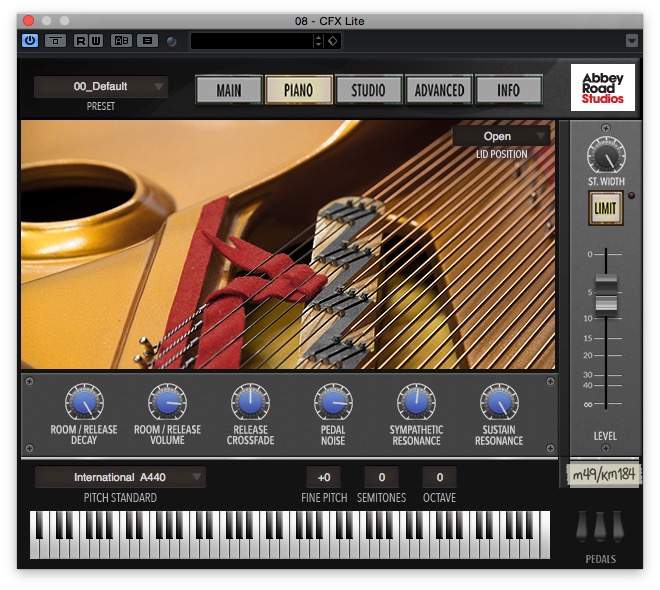
Task: Open the top-right plugin toolbar dropdown arrow
Action: [631, 41]
